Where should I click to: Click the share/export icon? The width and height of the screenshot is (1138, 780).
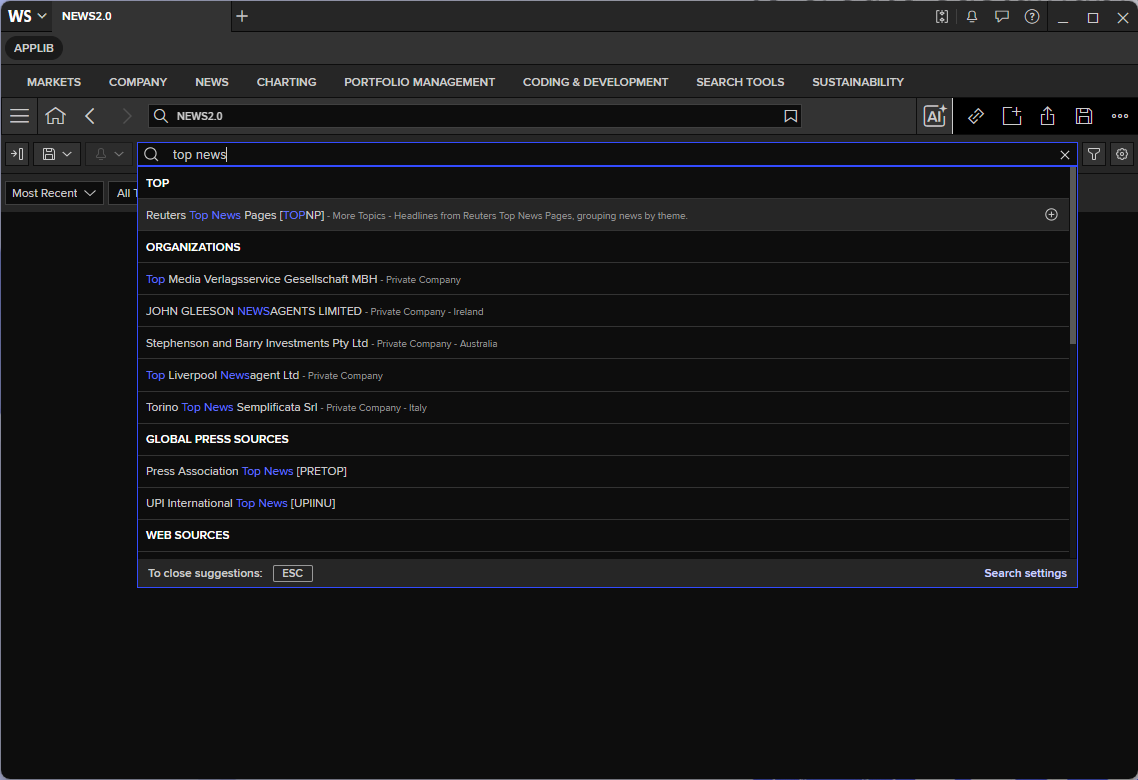1047,116
